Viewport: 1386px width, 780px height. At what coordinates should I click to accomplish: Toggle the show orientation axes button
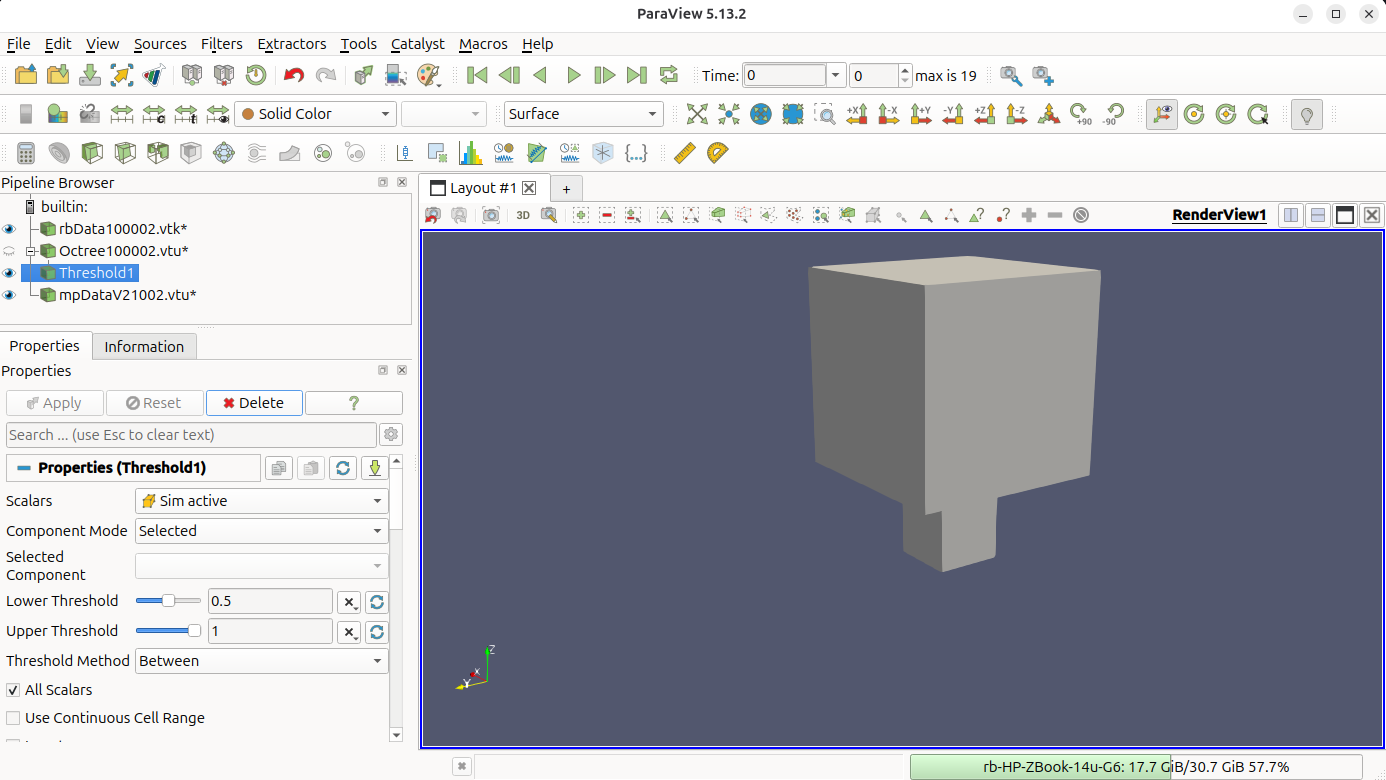pyautogui.click(x=1160, y=114)
